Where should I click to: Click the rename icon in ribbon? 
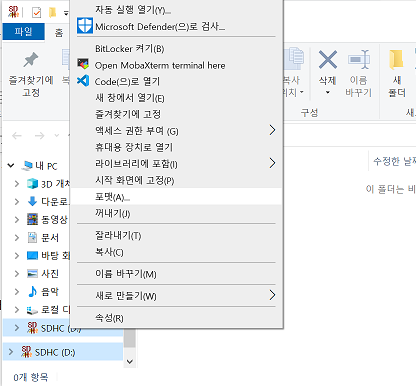click(x=359, y=60)
